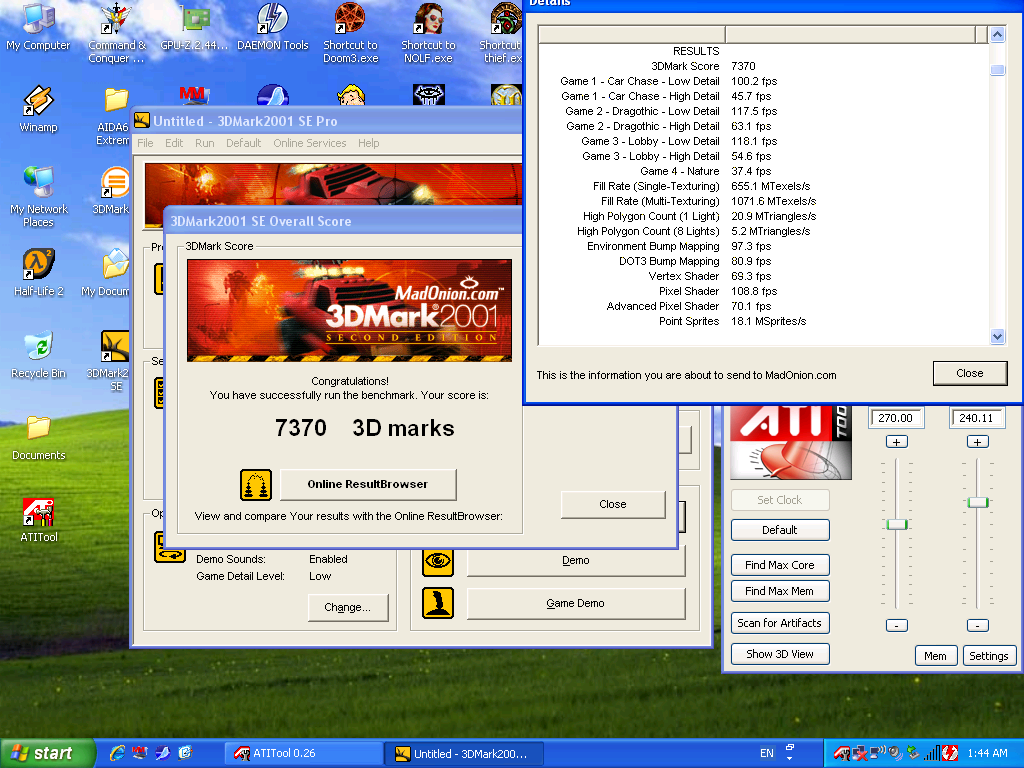Viewport: 1024px width, 768px height.
Task: Click the Details list scroll up arrow
Action: pyautogui.click(x=997, y=34)
